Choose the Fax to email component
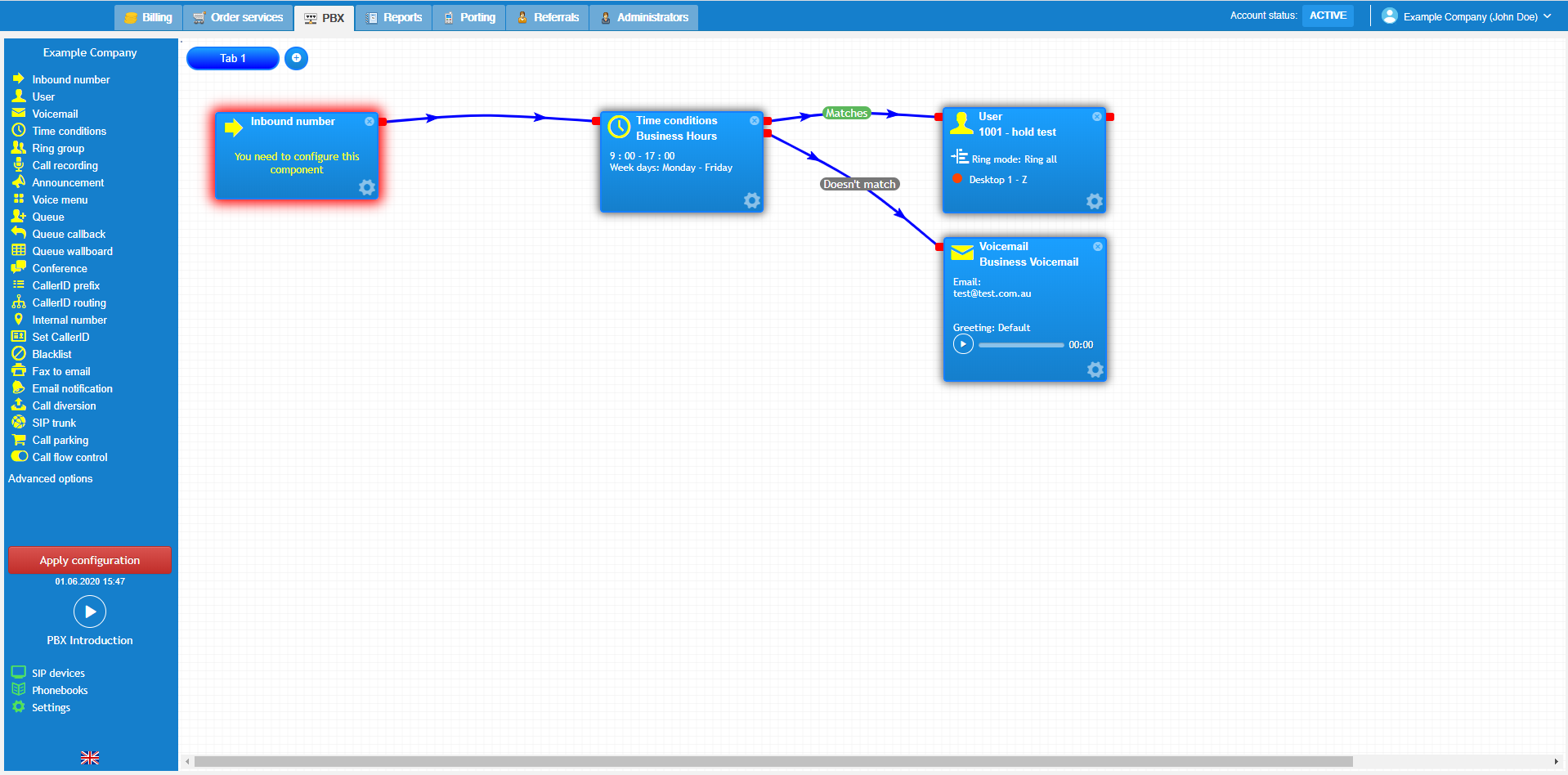Viewport: 1568px width, 775px height. point(60,371)
